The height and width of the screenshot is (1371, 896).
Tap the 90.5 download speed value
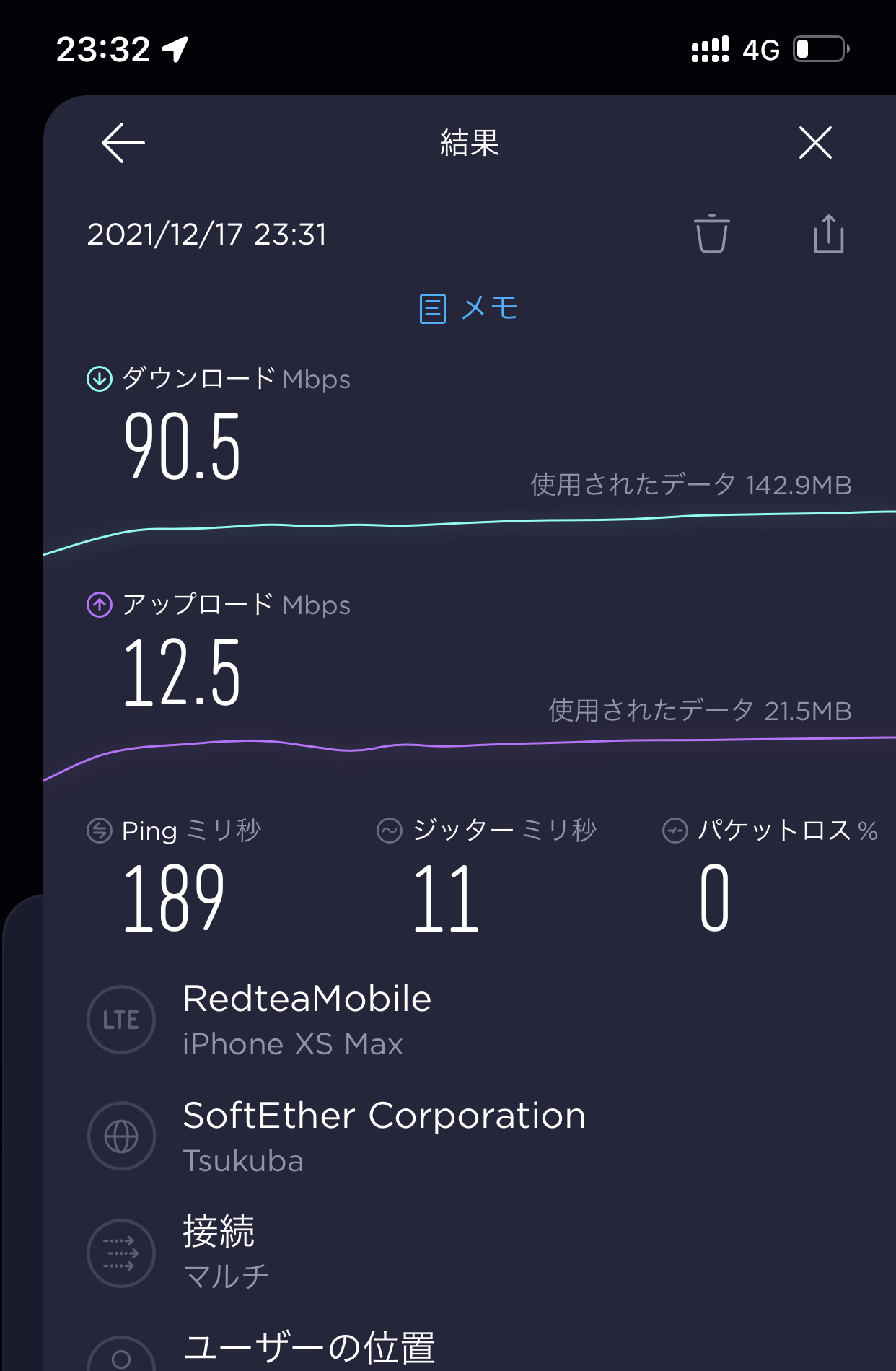point(182,447)
